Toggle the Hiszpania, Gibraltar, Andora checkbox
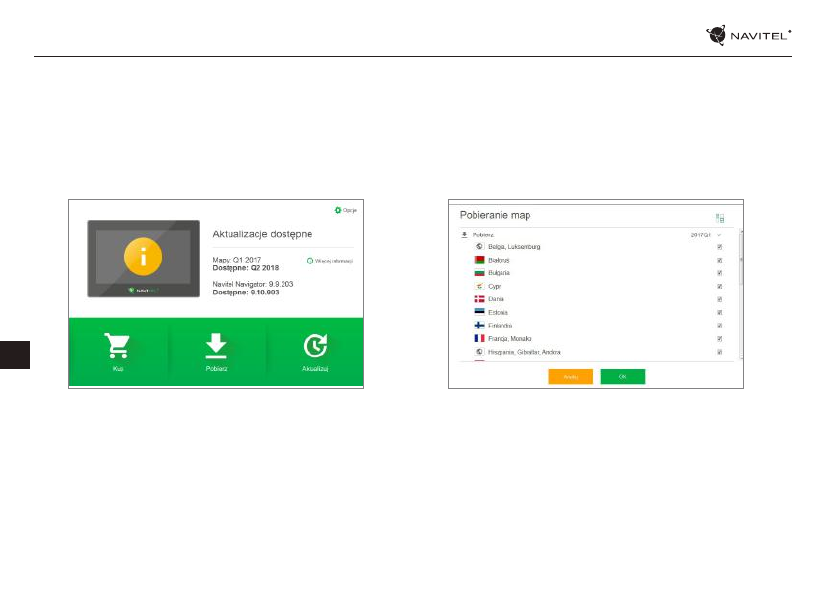 coord(719,352)
